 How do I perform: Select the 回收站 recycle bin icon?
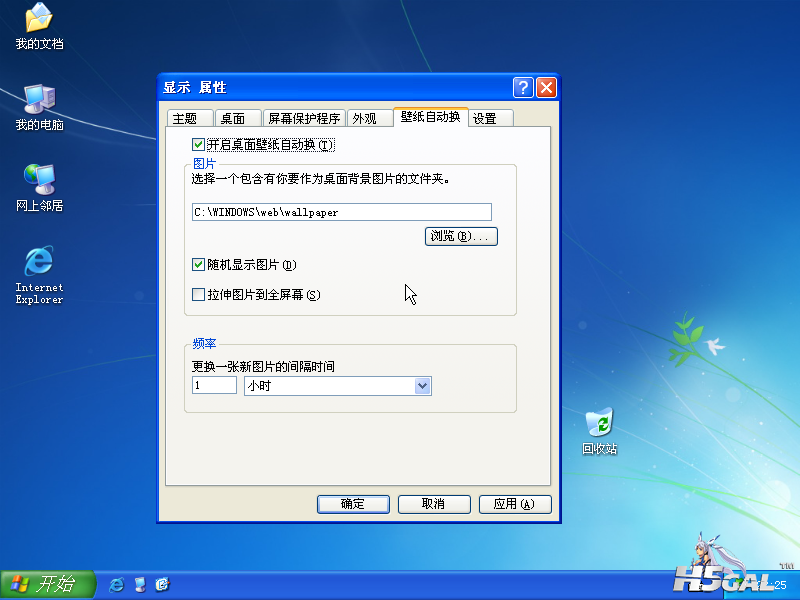click(599, 431)
